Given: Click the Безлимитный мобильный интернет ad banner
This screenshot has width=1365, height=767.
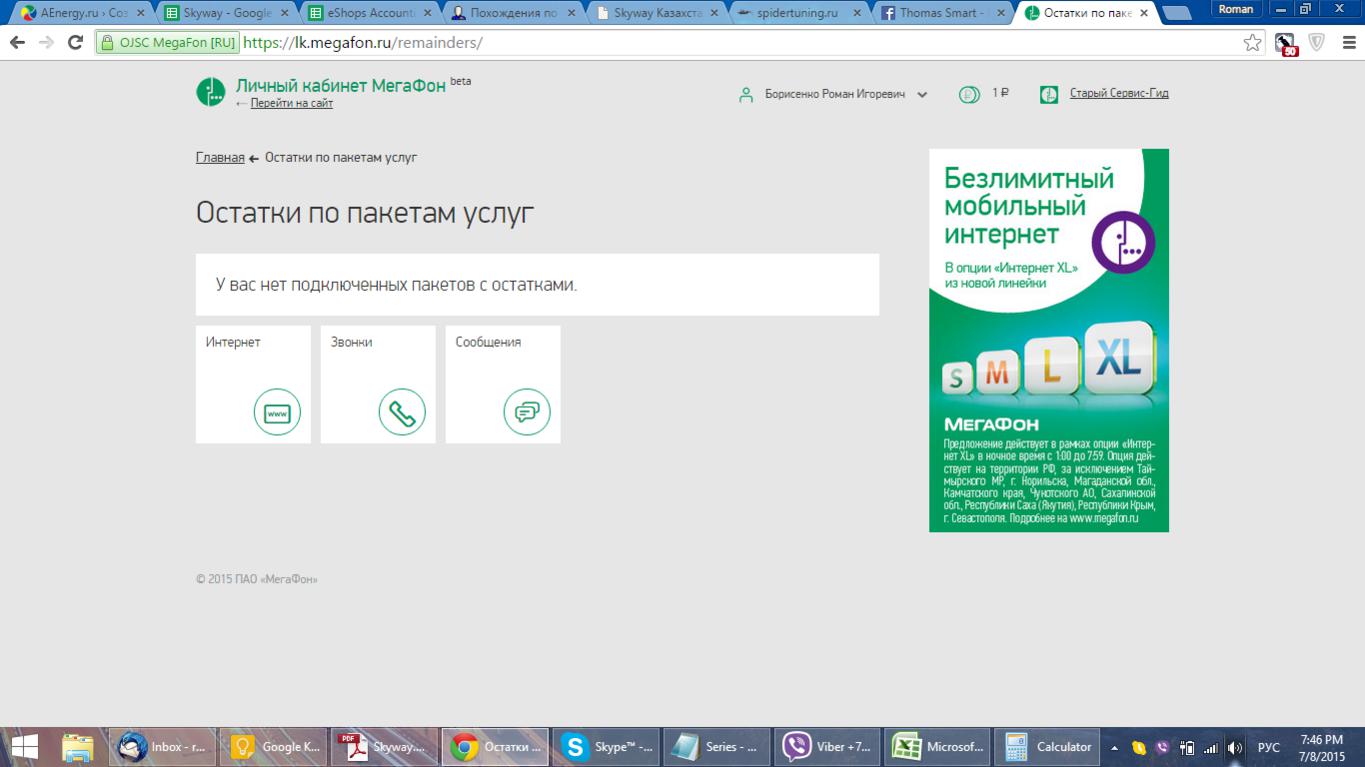Looking at the screenshot, I should (1049, 340).
